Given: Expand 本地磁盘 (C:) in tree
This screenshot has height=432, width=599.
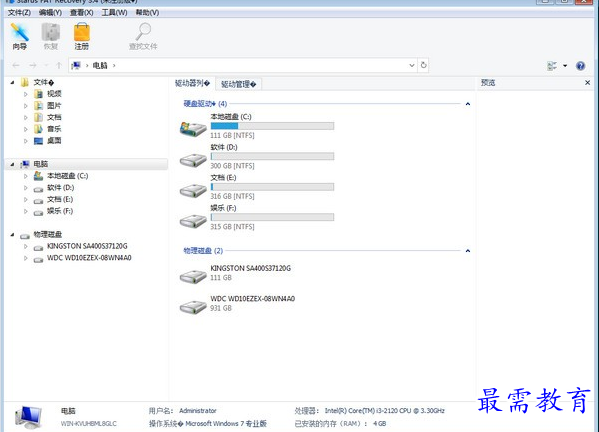Looking at the screenshot, I should [x=26, y=176].
